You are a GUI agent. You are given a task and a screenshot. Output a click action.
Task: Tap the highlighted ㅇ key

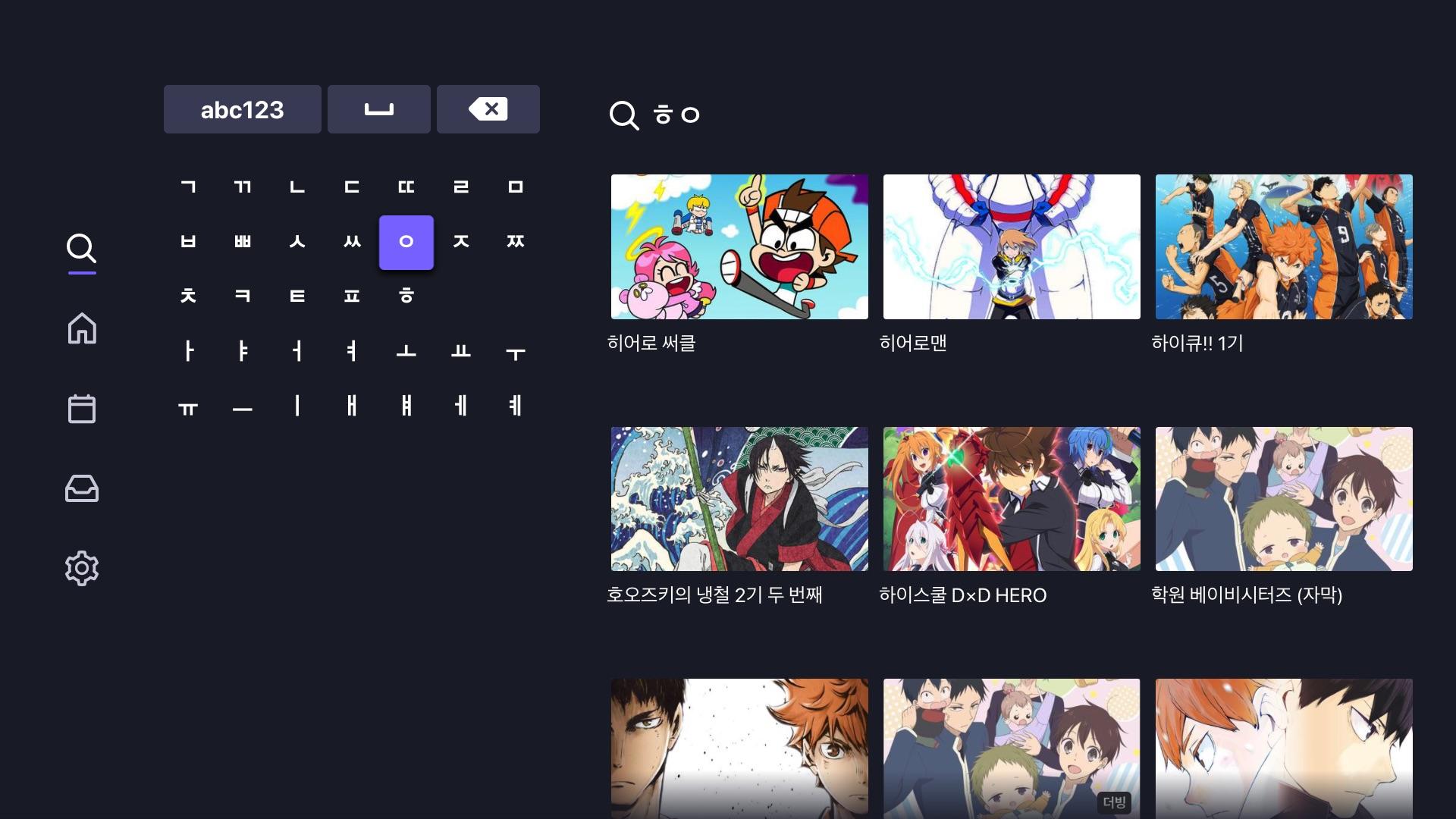pos(406,242)
